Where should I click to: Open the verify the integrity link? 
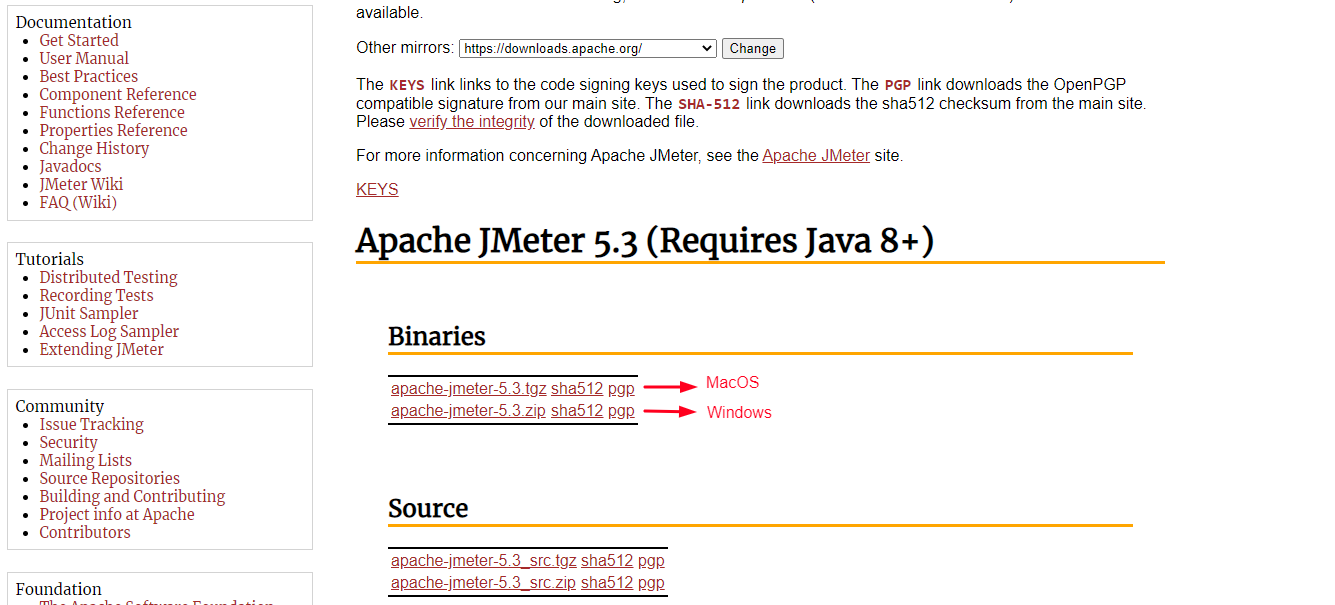coord(472,122)
